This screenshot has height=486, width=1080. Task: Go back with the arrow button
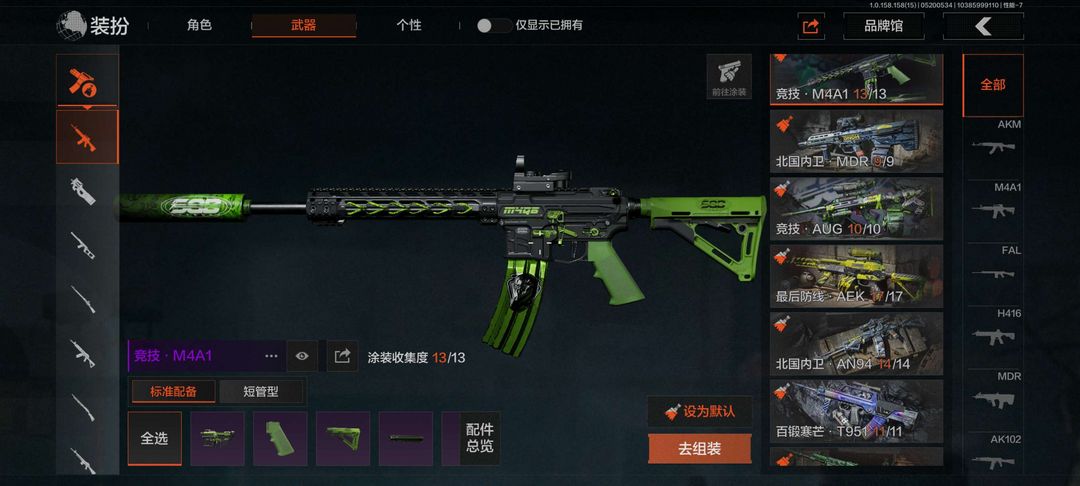(x=983, y=27)
